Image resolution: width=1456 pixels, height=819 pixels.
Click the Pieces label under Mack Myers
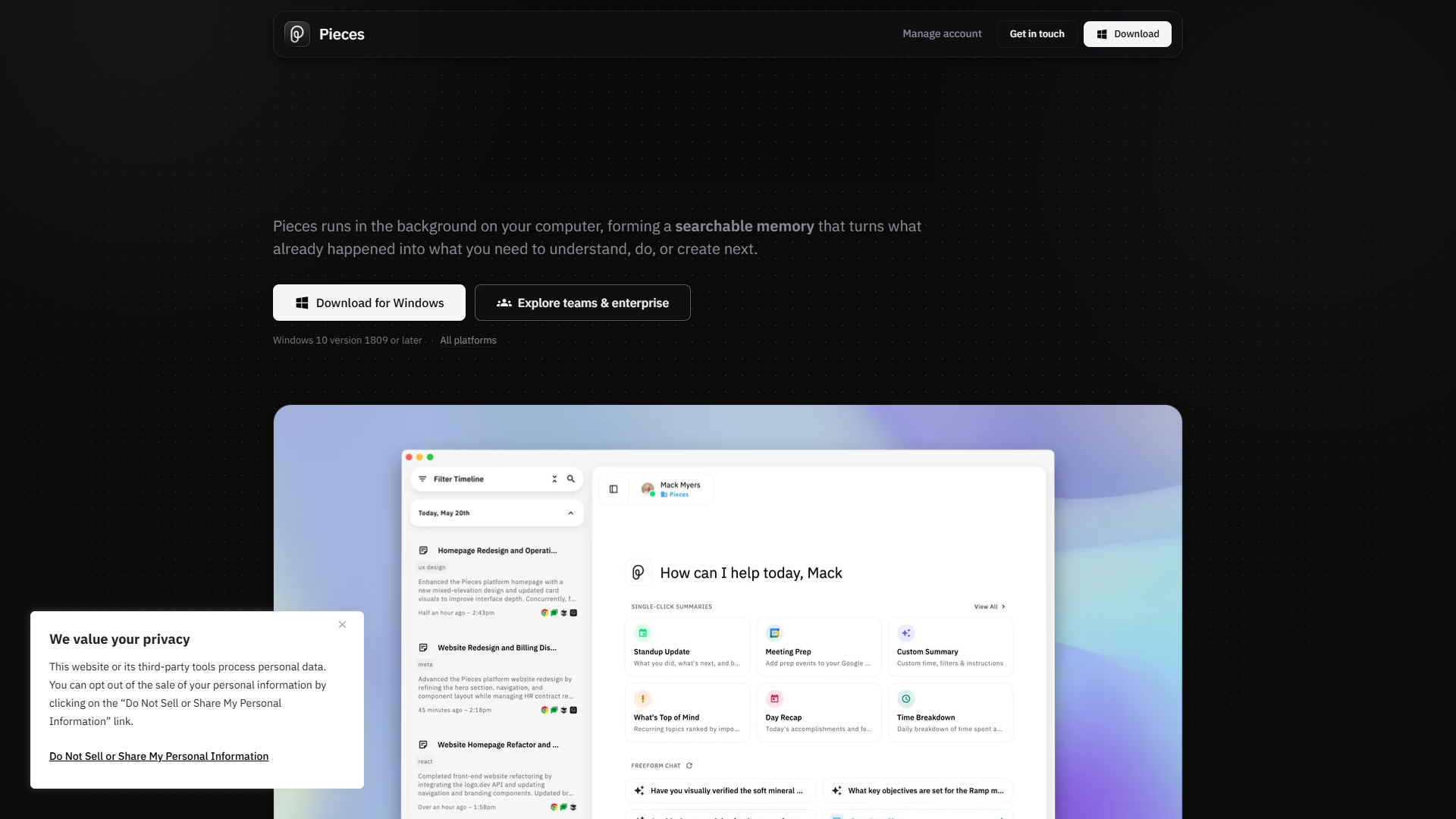(x=675, y=494)
